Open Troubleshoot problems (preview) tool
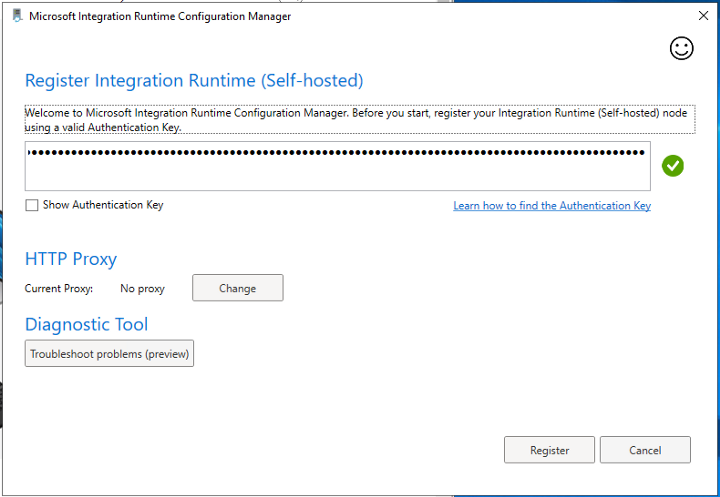720x497 pixels. 109,354
